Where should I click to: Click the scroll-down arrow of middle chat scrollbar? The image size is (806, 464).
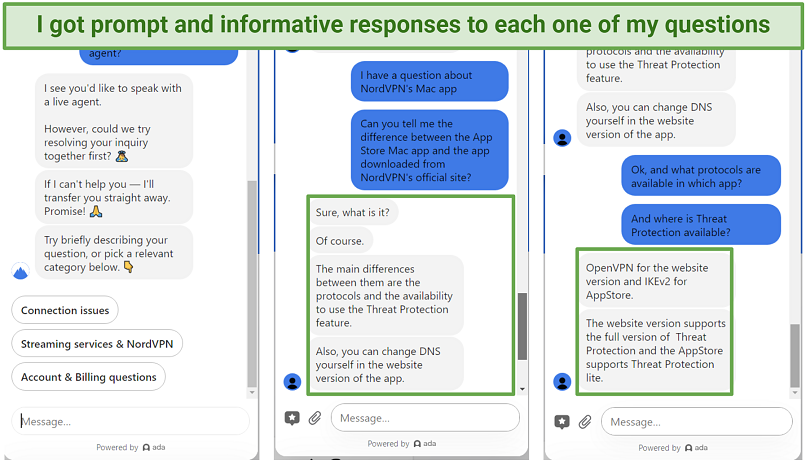click(522, 389)
